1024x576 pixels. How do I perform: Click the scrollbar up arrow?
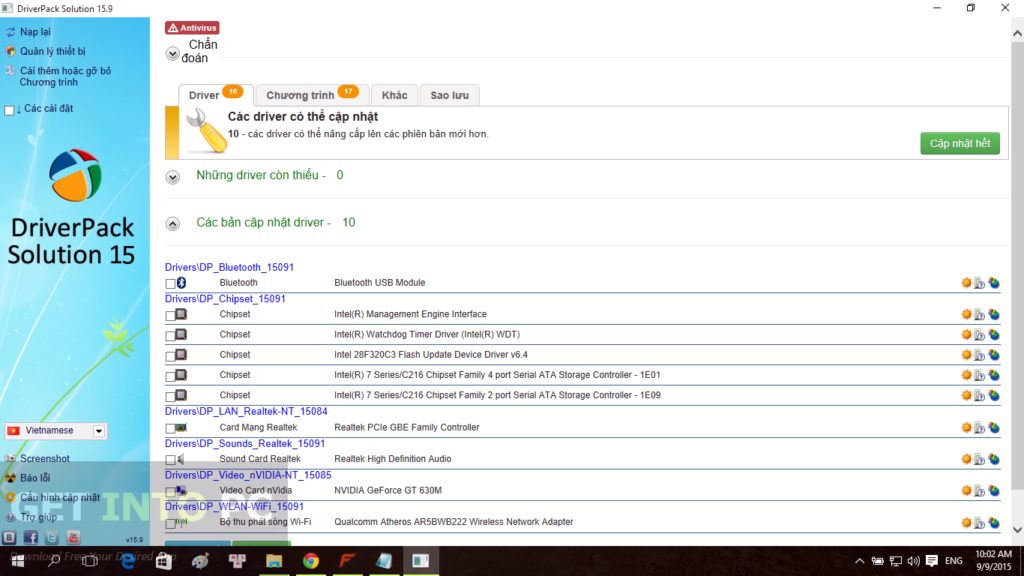point(1017,34)
